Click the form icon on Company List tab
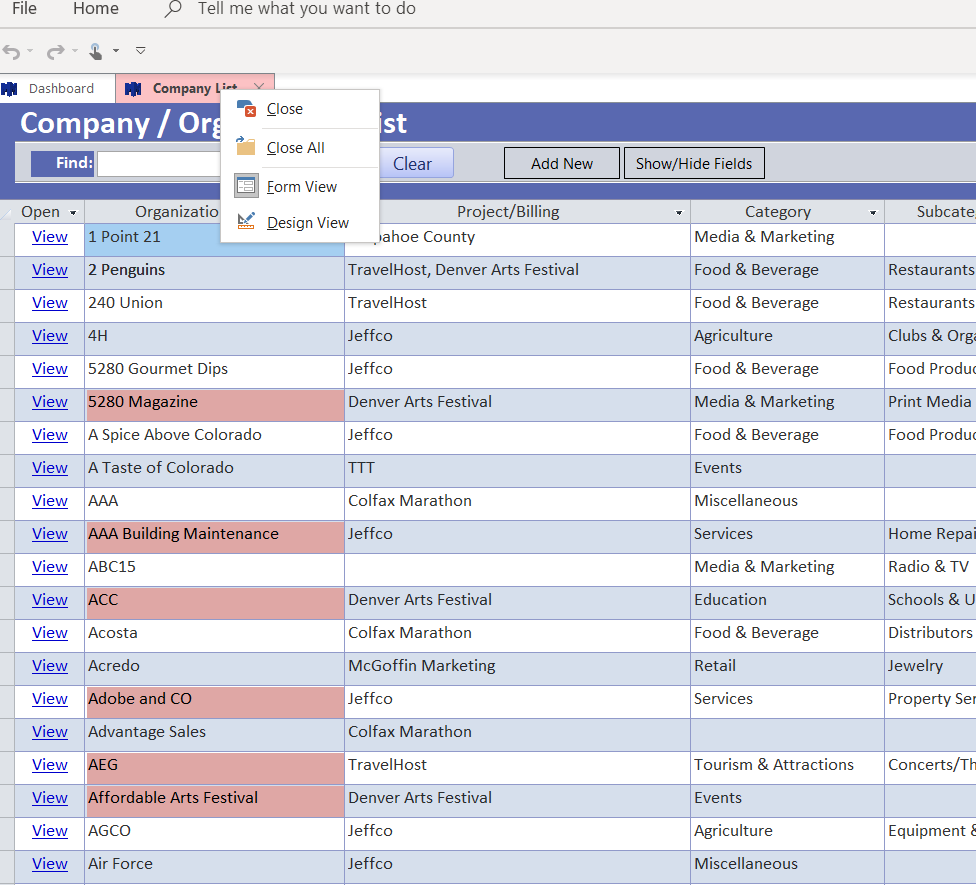Image resolution: width=976 pixels, height=885 pixels. (x=133, y=89)
